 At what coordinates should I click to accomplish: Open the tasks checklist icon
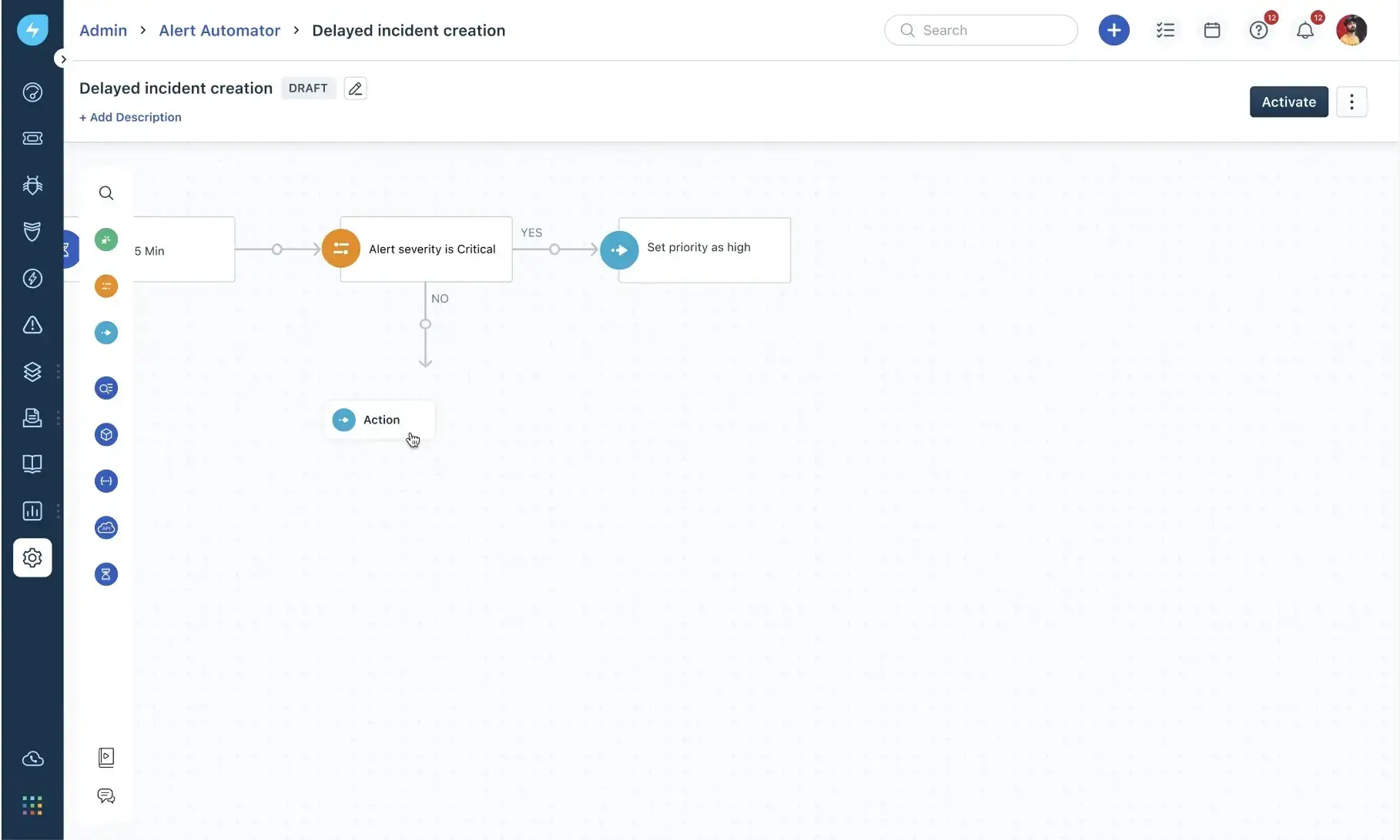(x=1165, y=31)
